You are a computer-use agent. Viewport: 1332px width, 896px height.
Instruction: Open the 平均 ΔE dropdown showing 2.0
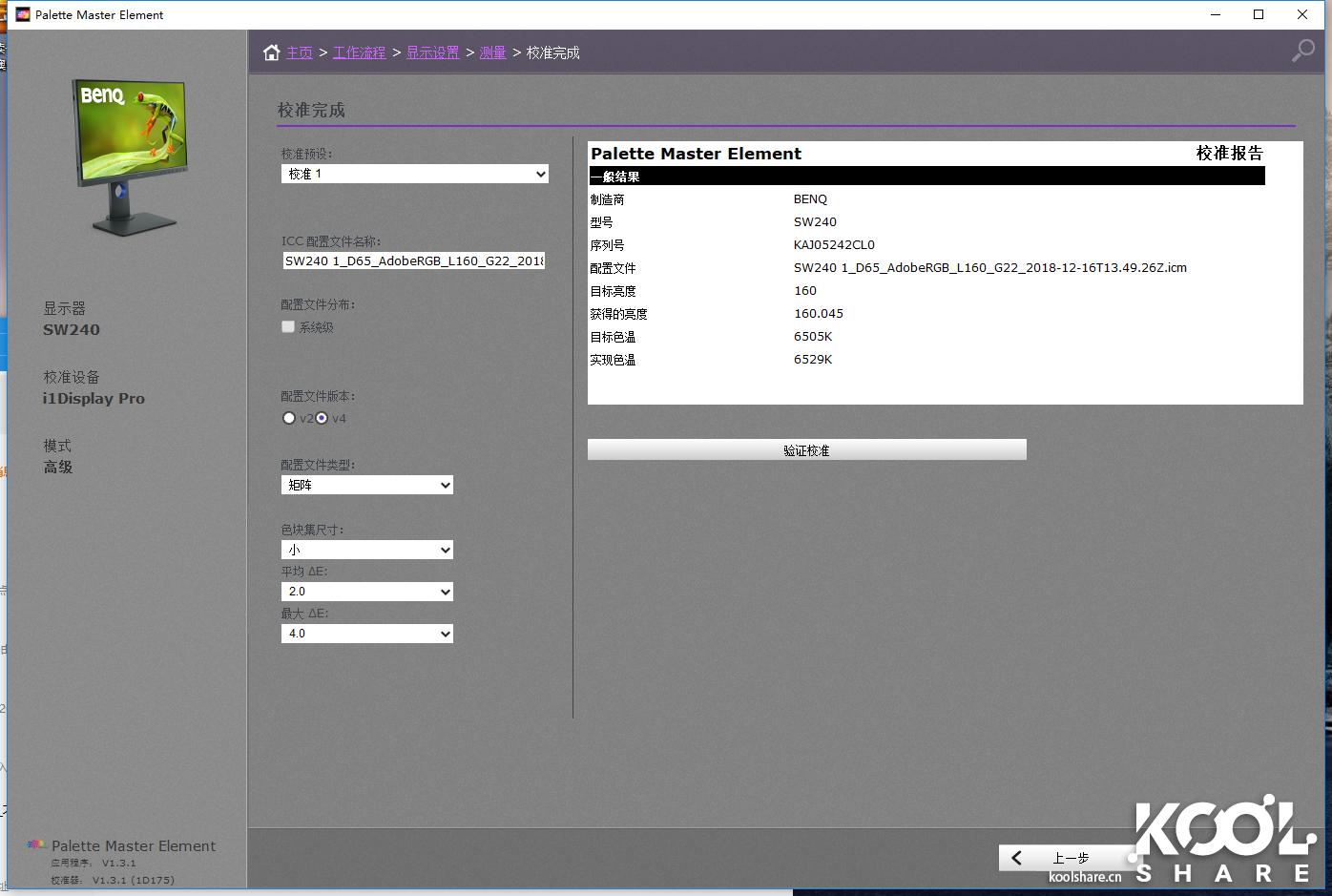click(366, 592)
